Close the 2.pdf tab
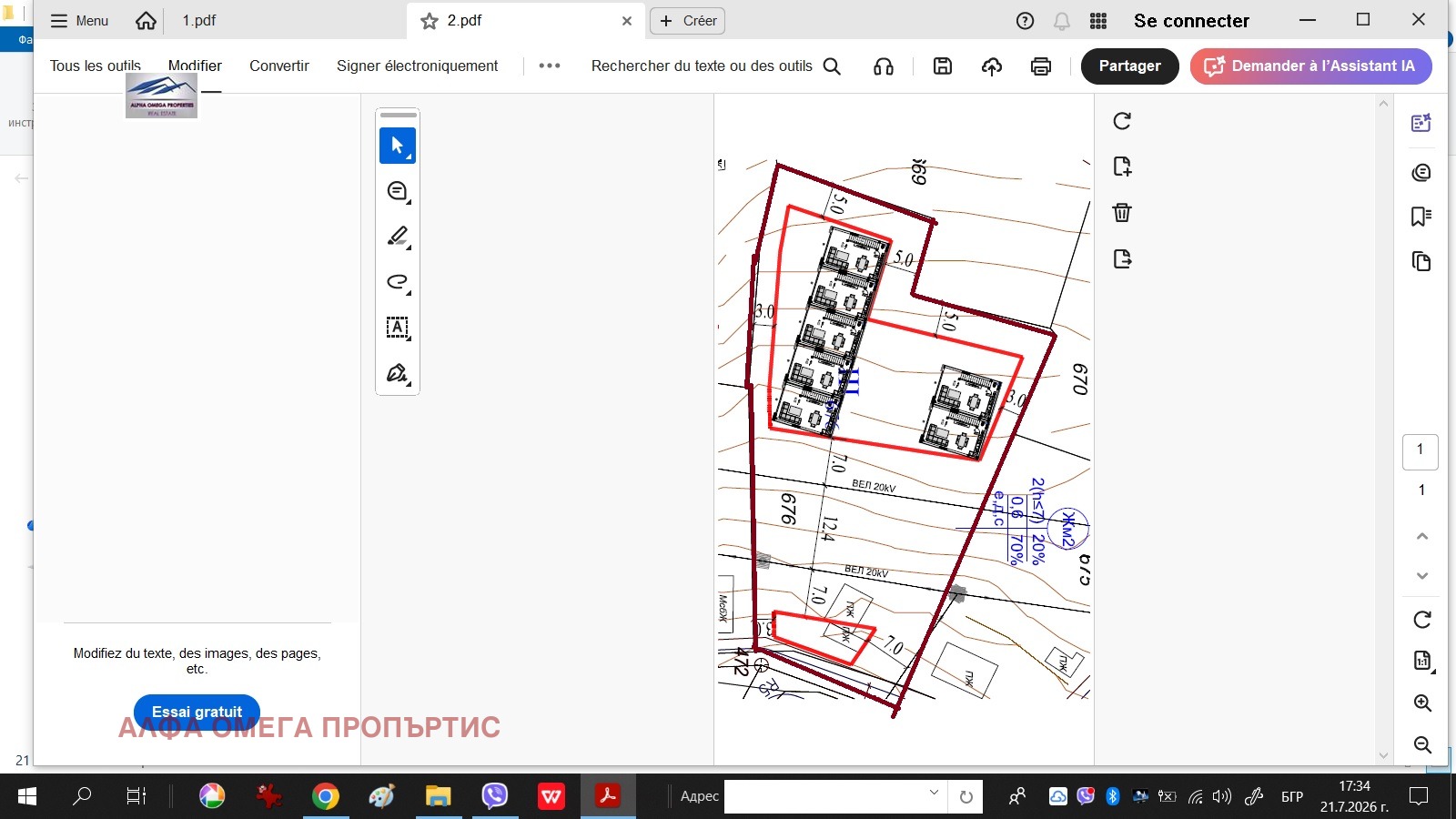The height and width of the screenshot is (819, 1456). tap(627, 21)
